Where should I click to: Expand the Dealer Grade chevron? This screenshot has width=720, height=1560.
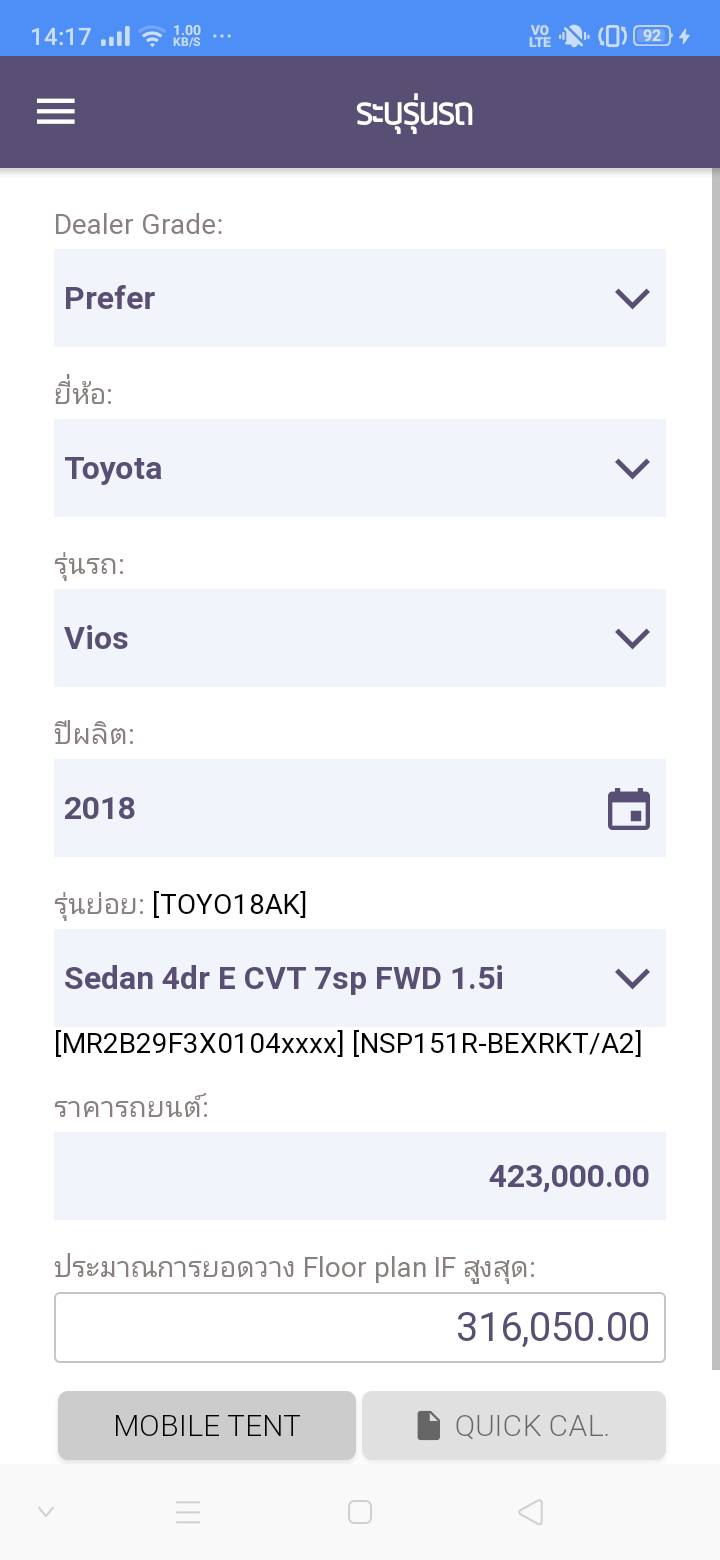632,298
